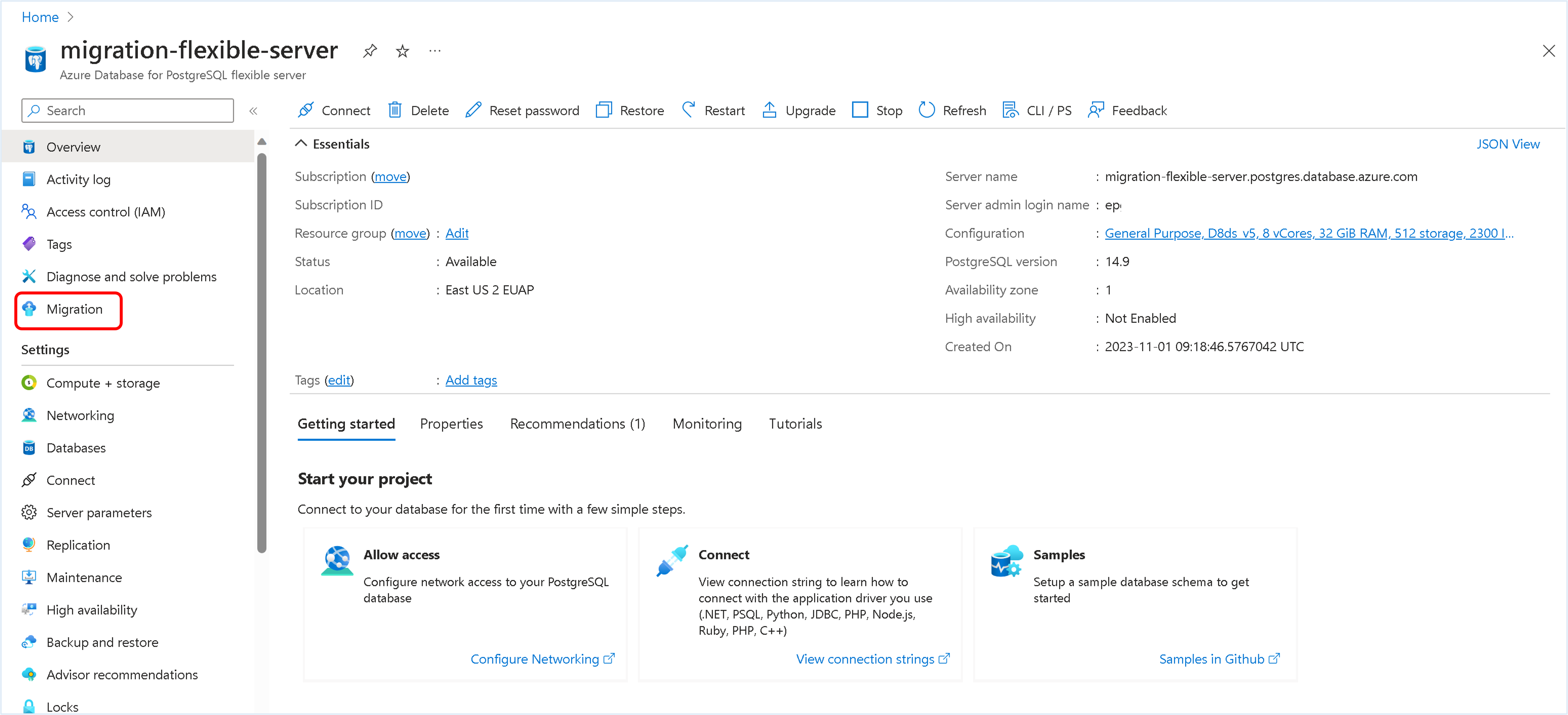1568x715 pixels.
Task: Click the Tags sidebar icon
Action: pos(29,244)
